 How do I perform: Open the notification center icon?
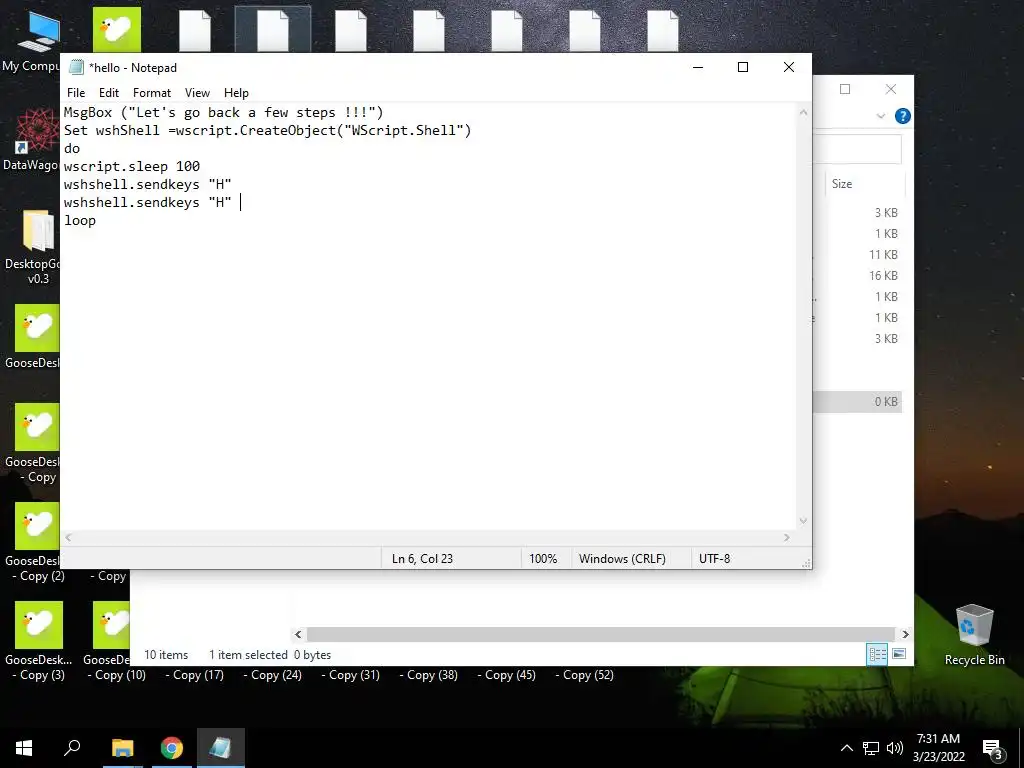[993, 750]
